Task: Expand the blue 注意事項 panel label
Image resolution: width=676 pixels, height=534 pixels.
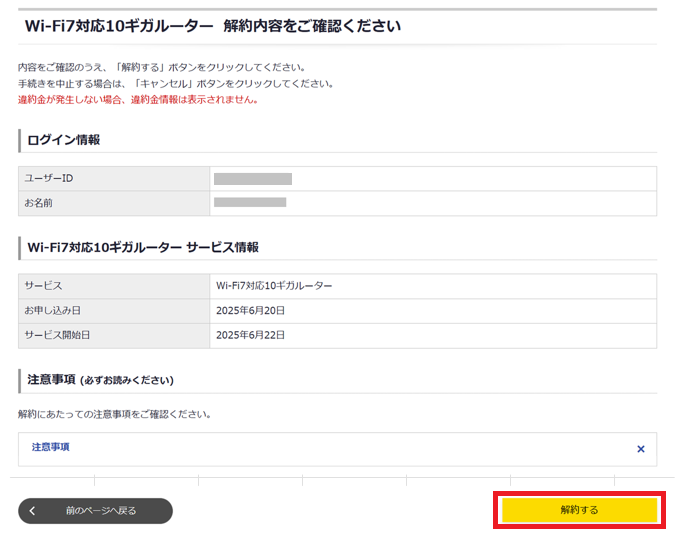Action: pyautogui.click(x=51, y=447)
